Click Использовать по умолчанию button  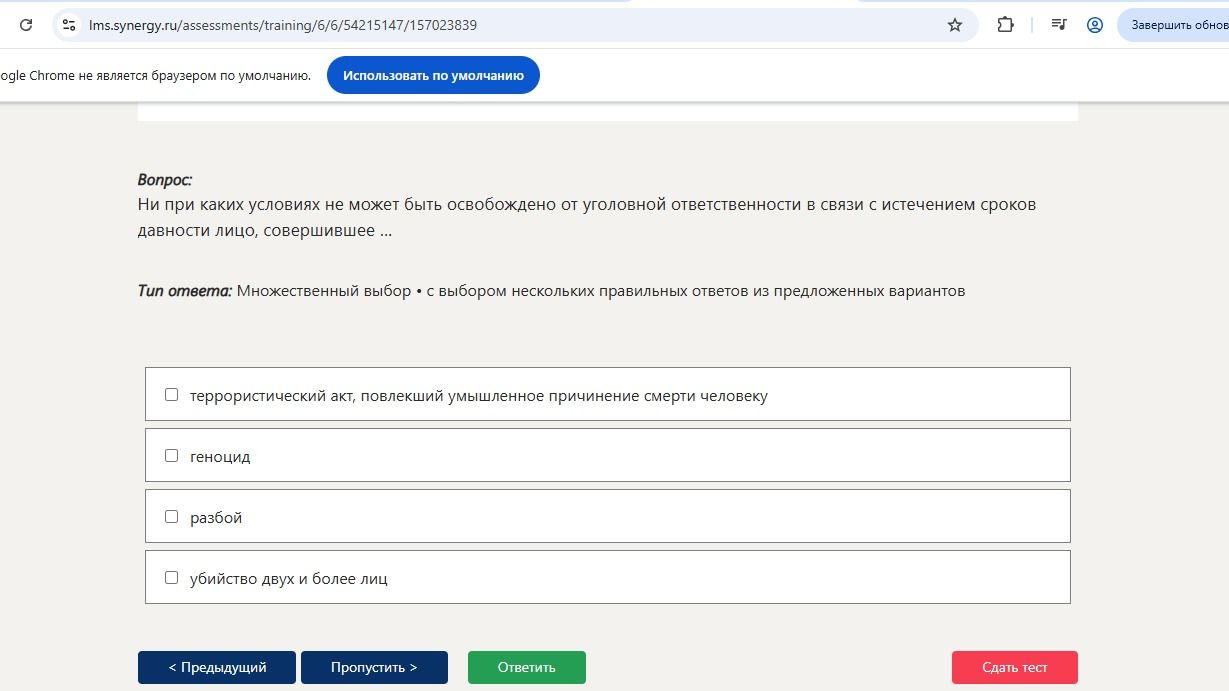click(433, 75)
